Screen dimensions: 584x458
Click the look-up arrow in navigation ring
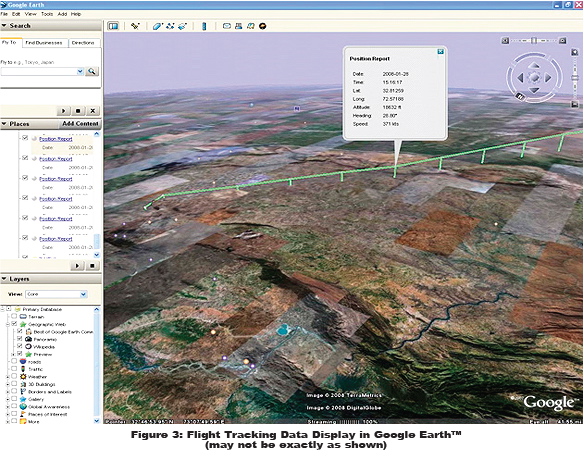click(x=534, y=66)
